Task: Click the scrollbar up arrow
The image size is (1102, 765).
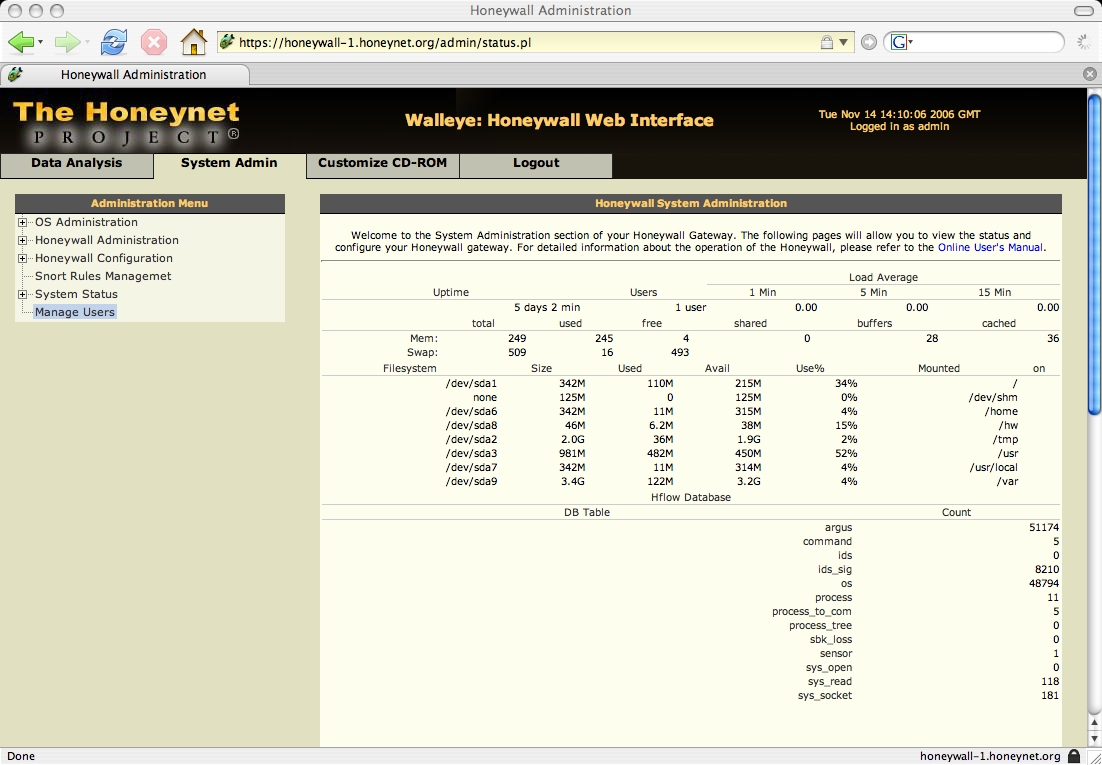Action: (x=1095, y=723)
